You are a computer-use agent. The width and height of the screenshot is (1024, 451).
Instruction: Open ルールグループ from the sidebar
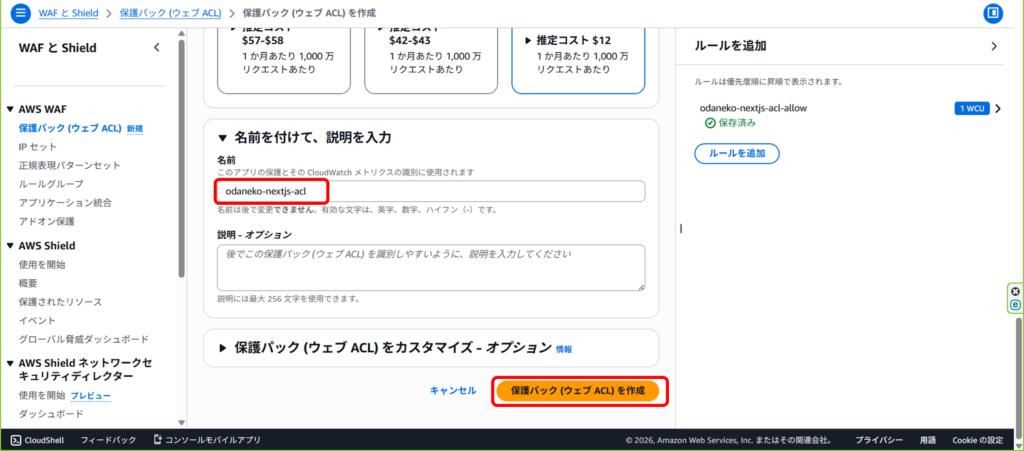pyautogui.click(x=51, y=184)
